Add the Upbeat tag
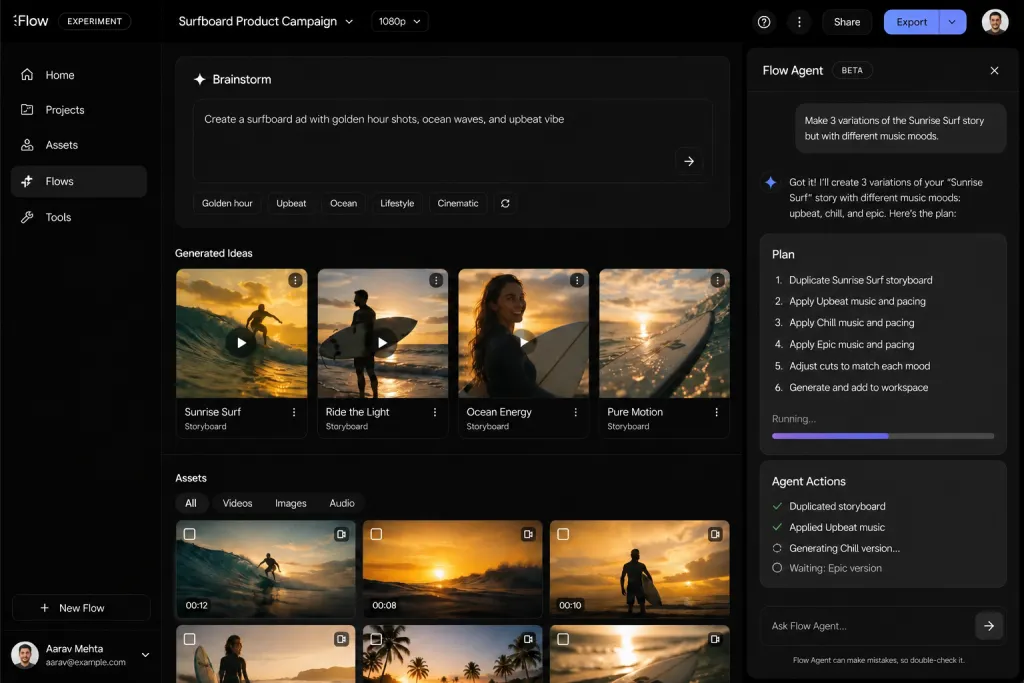 [x=291, y=204]
